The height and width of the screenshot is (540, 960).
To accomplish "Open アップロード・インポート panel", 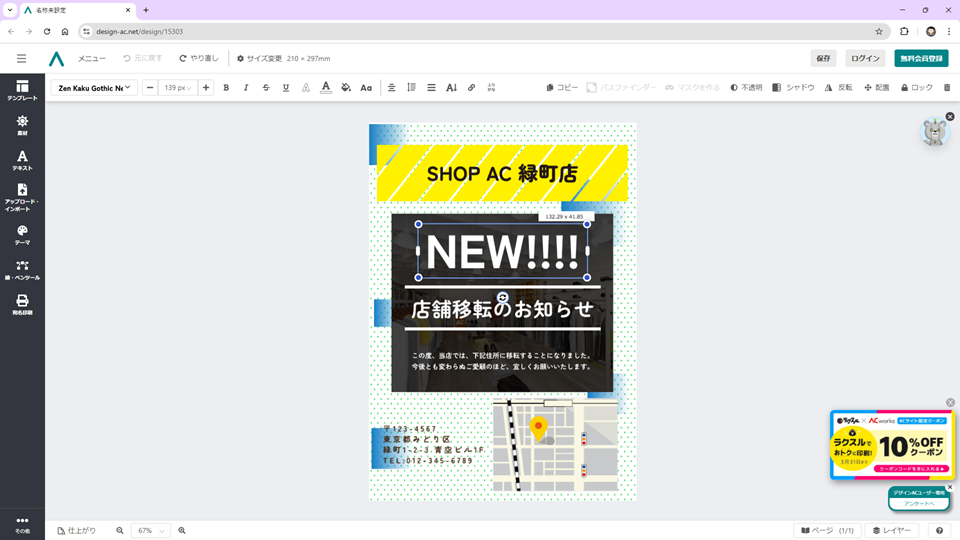I will (x=22, y=196).
